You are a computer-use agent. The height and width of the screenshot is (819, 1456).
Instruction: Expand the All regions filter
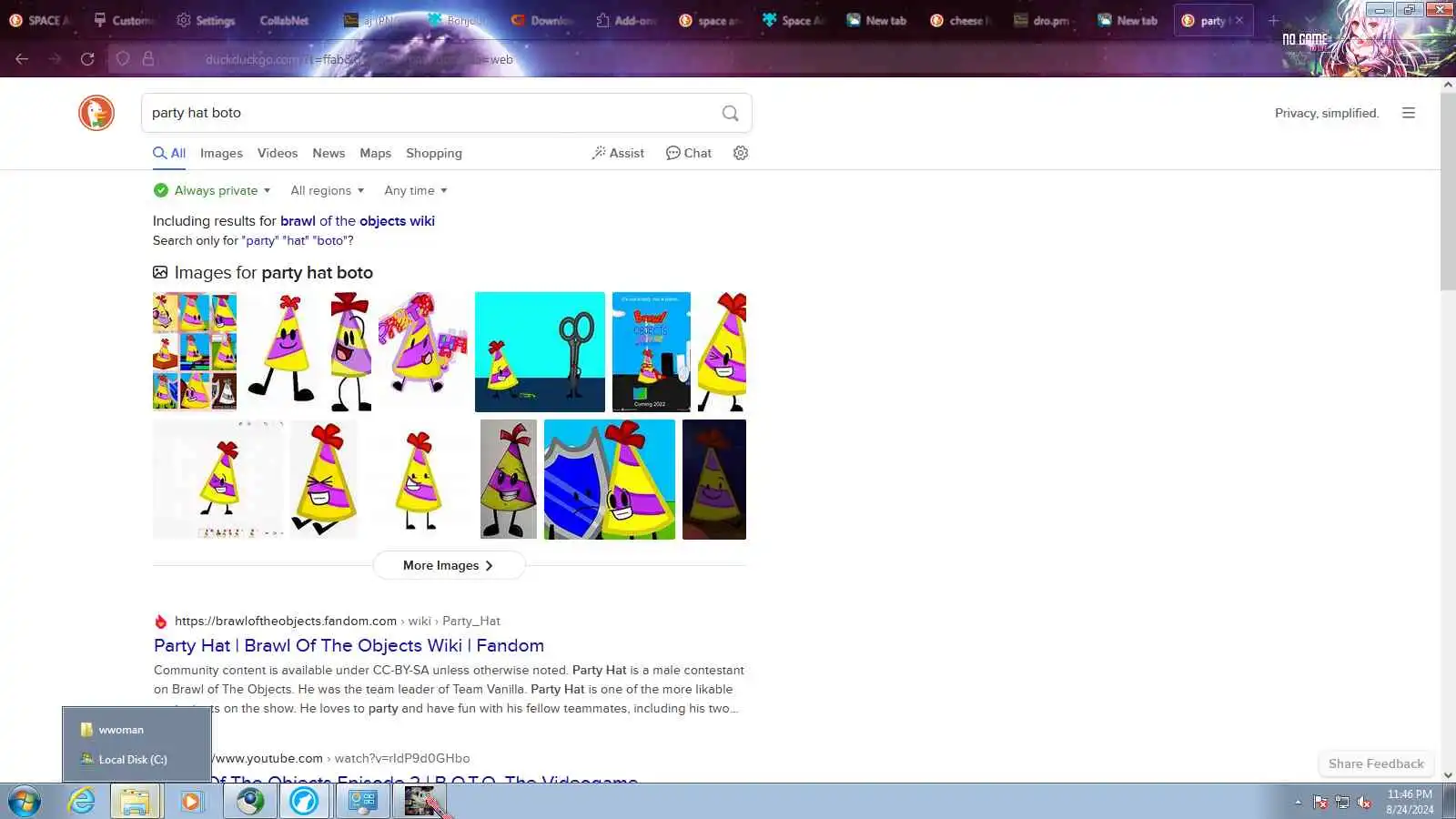(x=328, y=190)
